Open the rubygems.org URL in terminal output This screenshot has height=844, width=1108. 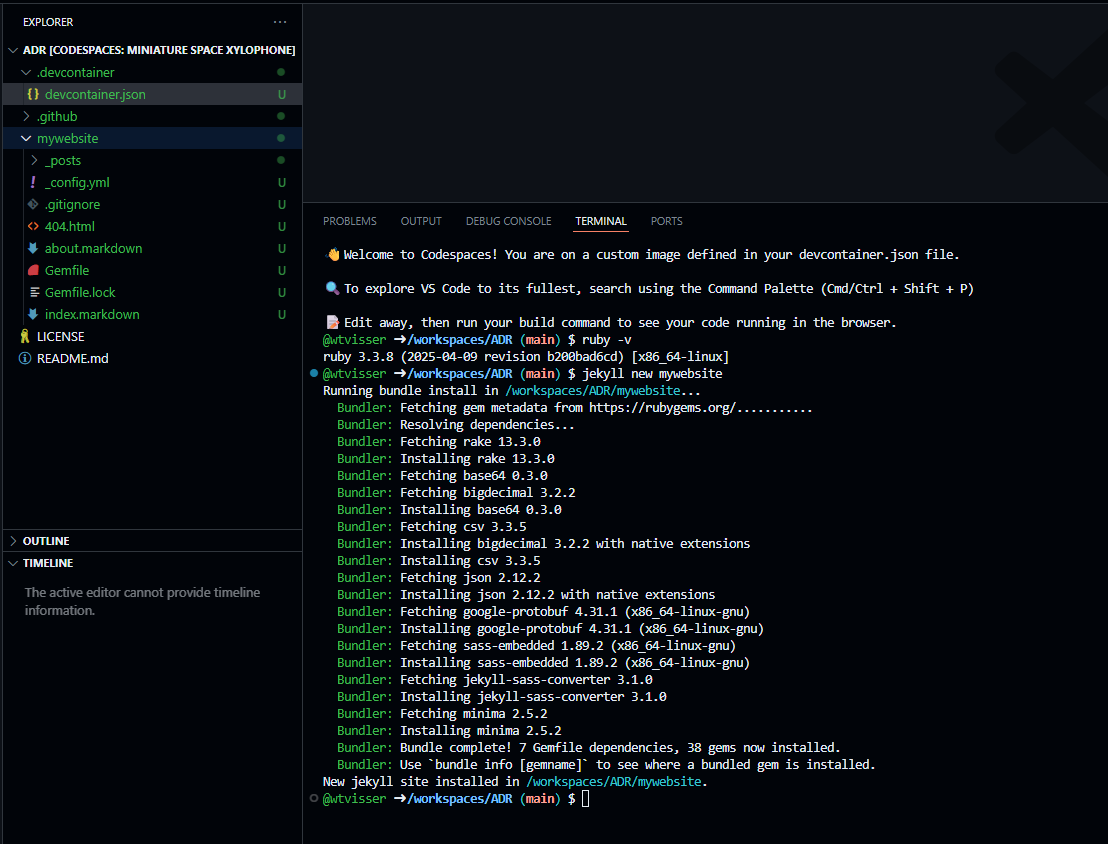click(x=662, y=408)
